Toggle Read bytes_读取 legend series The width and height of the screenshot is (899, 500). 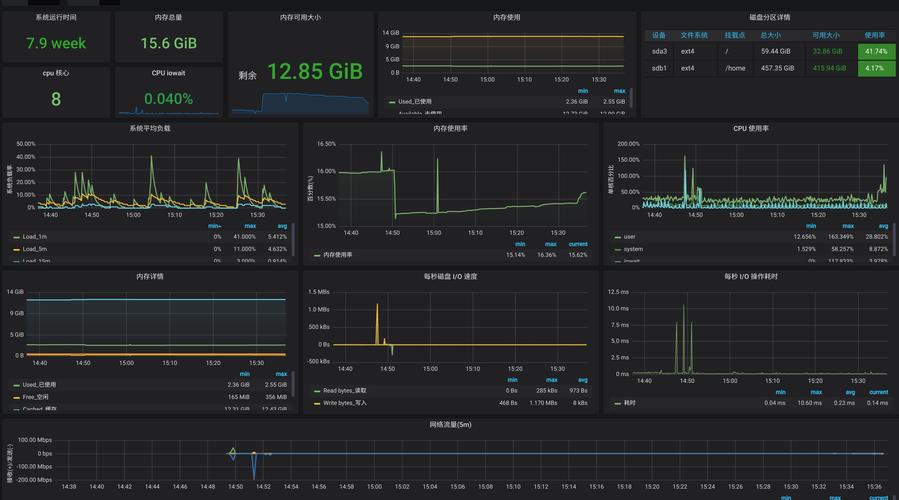point(345,391)
